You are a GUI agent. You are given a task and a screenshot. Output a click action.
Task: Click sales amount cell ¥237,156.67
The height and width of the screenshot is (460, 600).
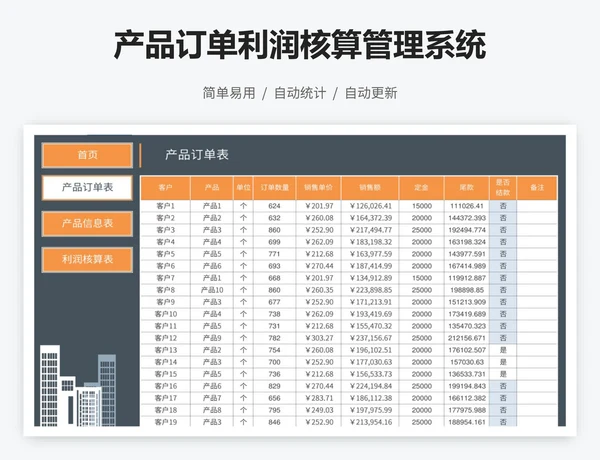pos(370,338)
